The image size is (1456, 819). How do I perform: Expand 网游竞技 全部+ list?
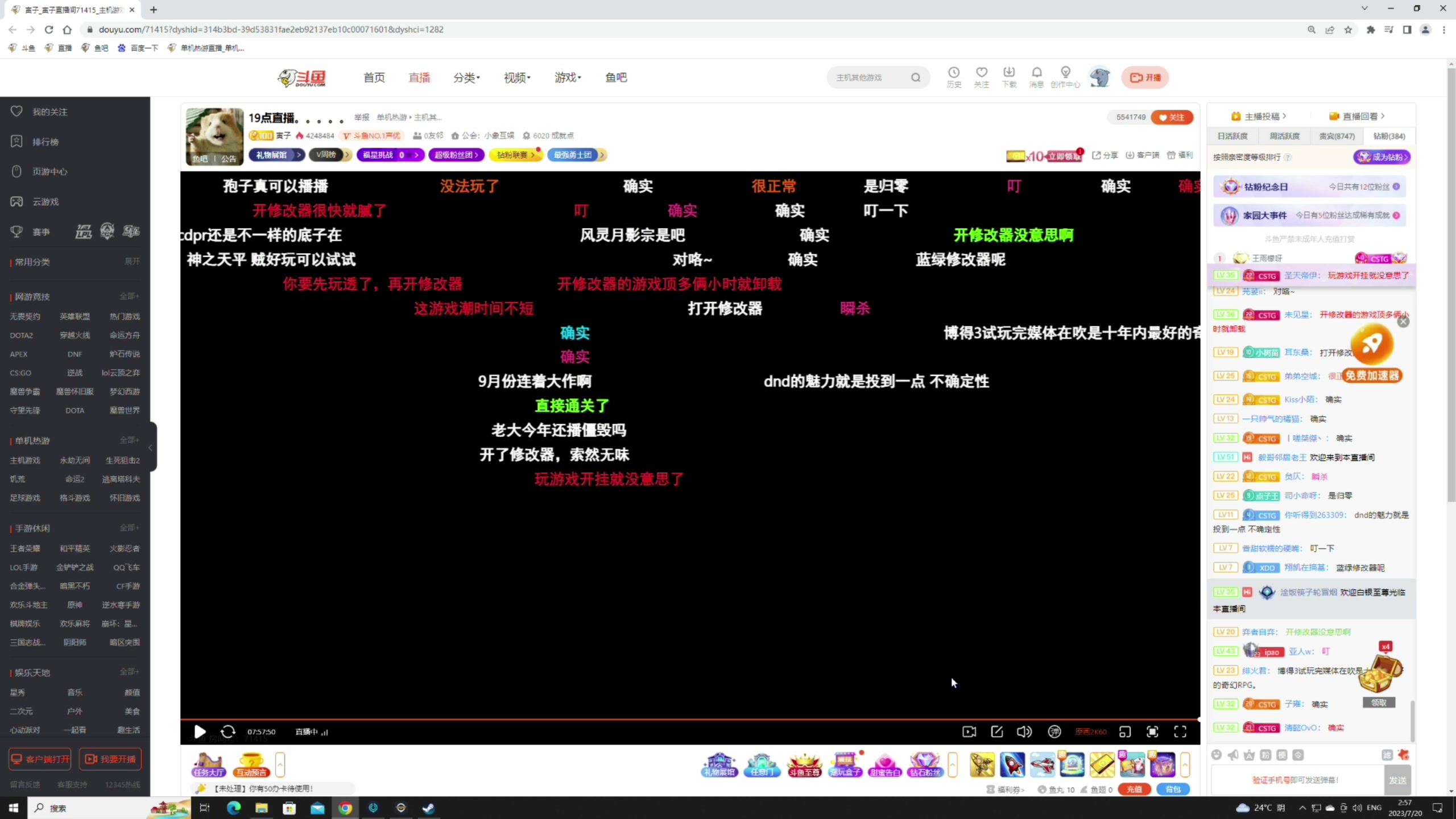coord(129,296)
